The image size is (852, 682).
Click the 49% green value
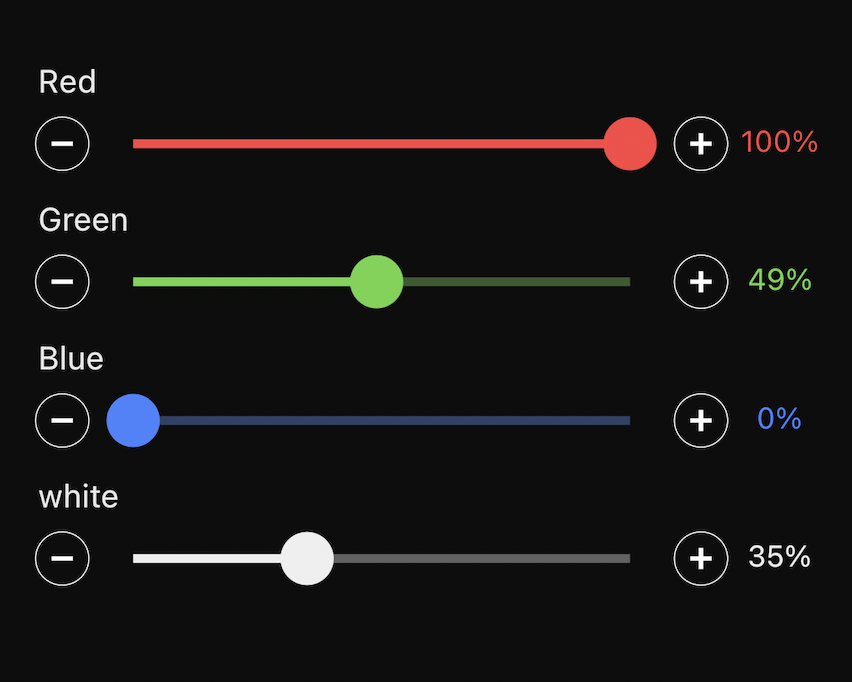pyautogui.click(x=780, y=281)
